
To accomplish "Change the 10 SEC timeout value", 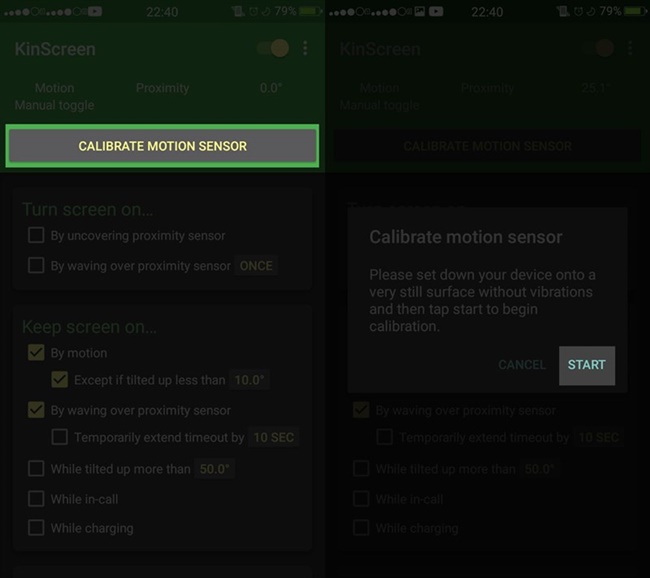I will coord(273,437).
